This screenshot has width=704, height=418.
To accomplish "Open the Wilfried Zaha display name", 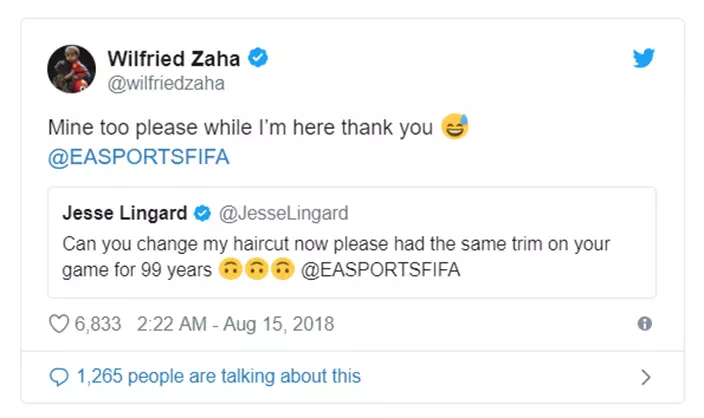I will (x=174, y=58).
